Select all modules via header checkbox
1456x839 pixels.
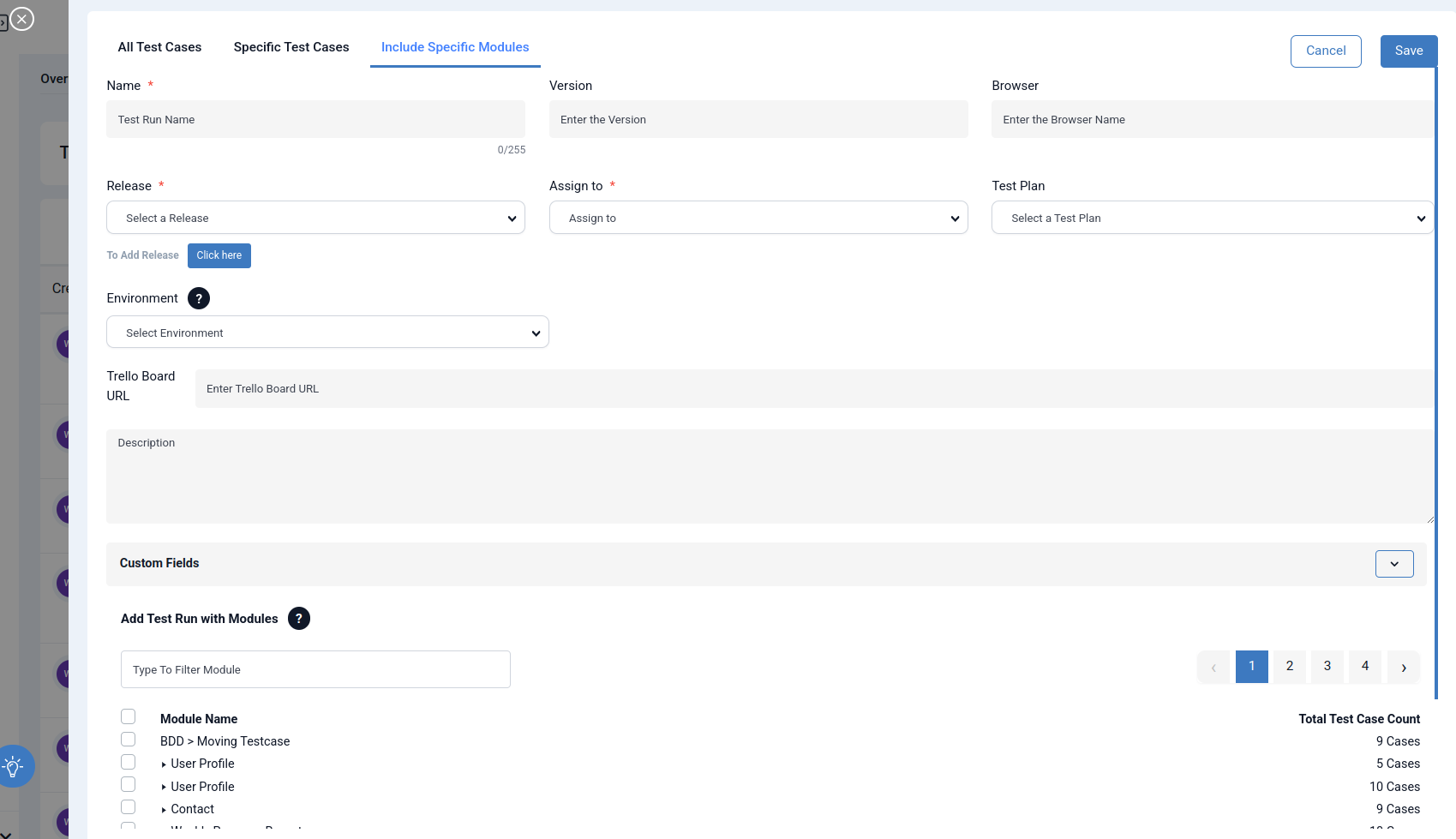click(129, 716)
